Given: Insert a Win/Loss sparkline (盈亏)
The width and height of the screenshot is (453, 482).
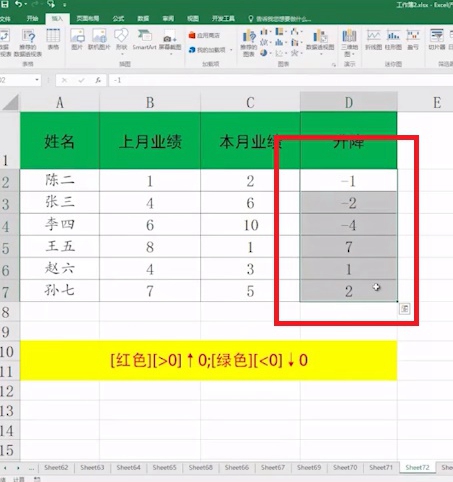Looking at the screenshot, I should (413, 40).
